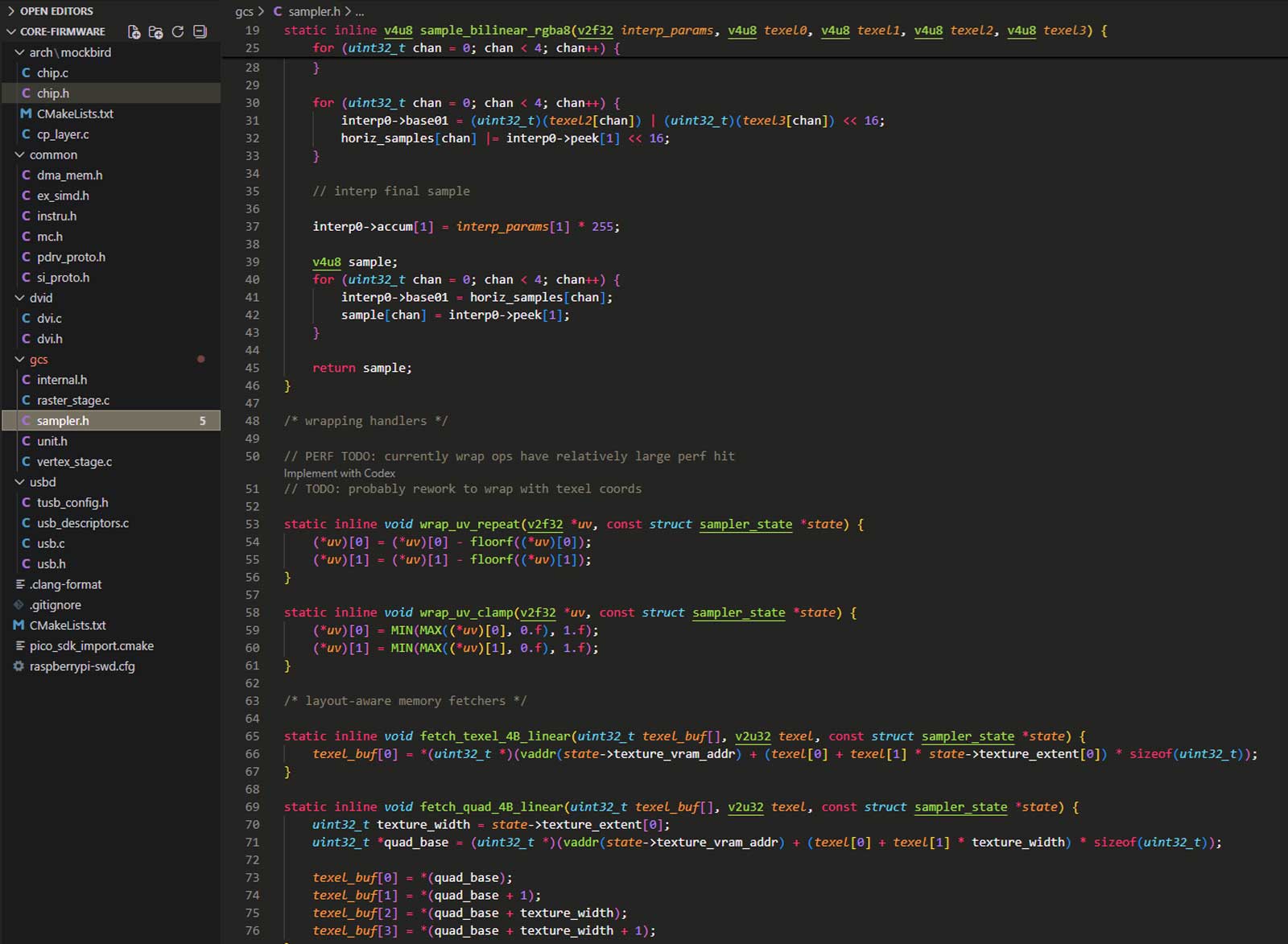The height and width of the screenshot is (944, 1288).
Task: Collapse the usbd folder chevron
Action: pyautogui.click(x=19, y=482)
